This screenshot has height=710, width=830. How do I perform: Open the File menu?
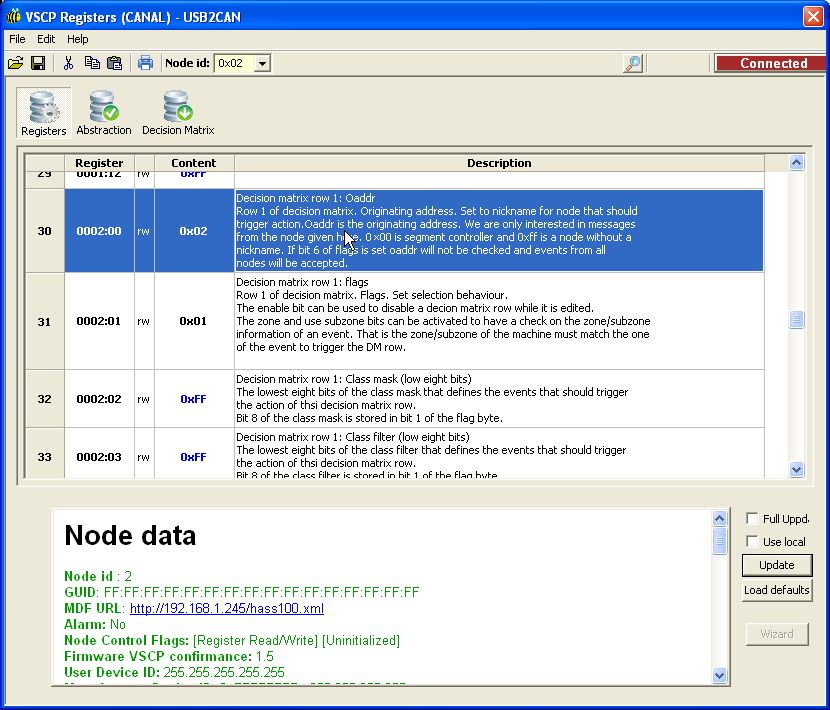pyautogui.click(x=17, y=39)
